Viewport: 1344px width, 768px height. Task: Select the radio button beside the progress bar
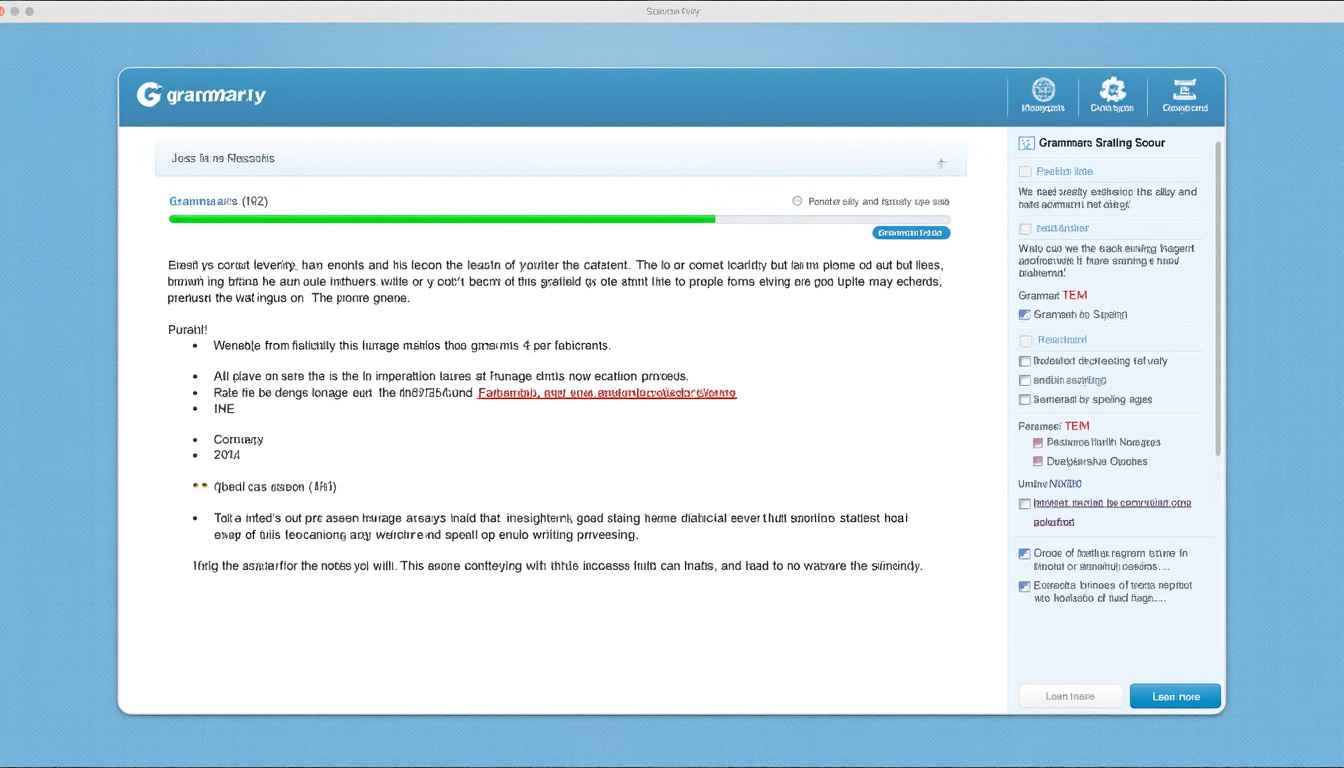797,201
